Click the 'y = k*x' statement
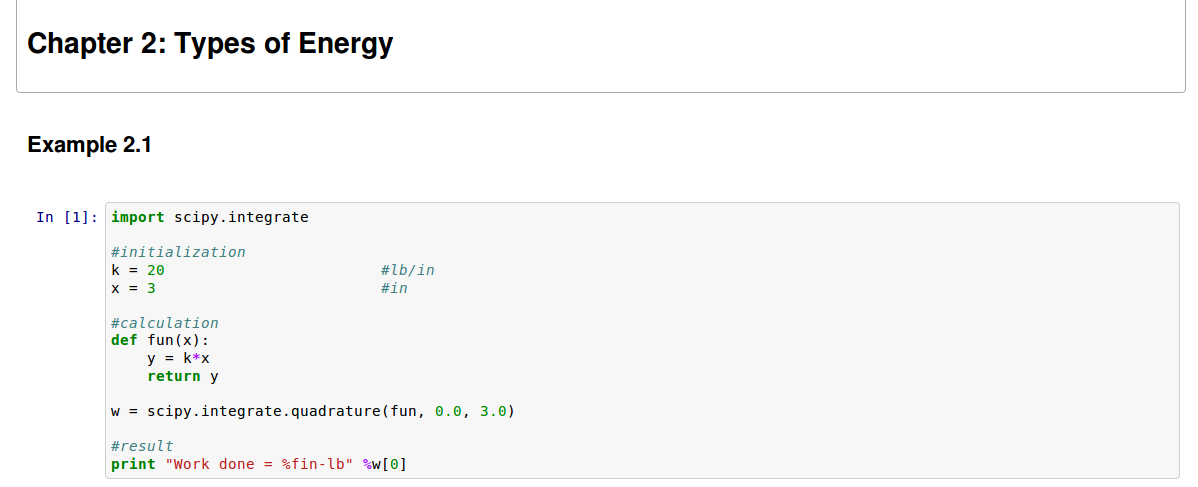Image resolution: width=1198 pixels, height=487 pixels. 178,359
